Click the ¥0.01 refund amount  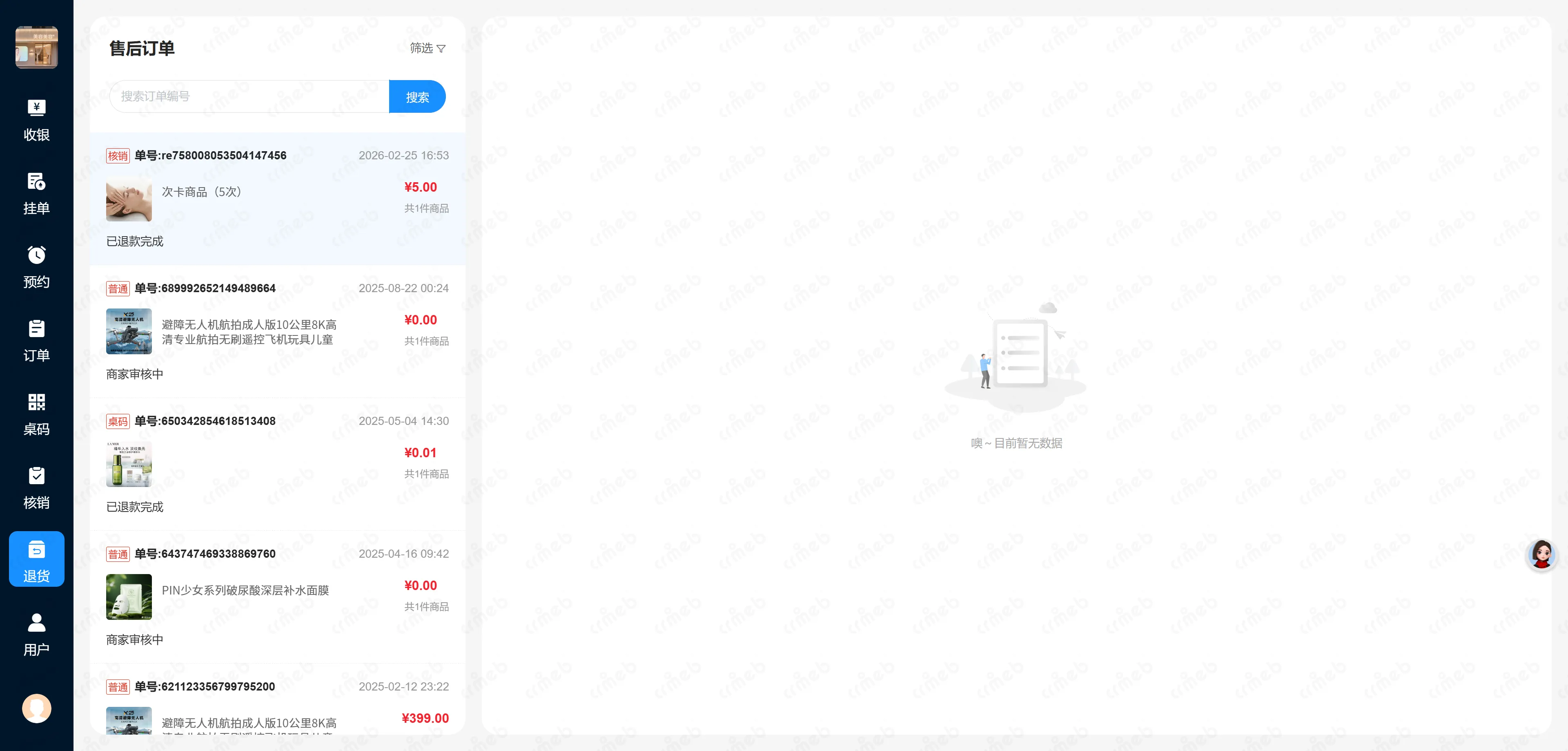[421, 453]
